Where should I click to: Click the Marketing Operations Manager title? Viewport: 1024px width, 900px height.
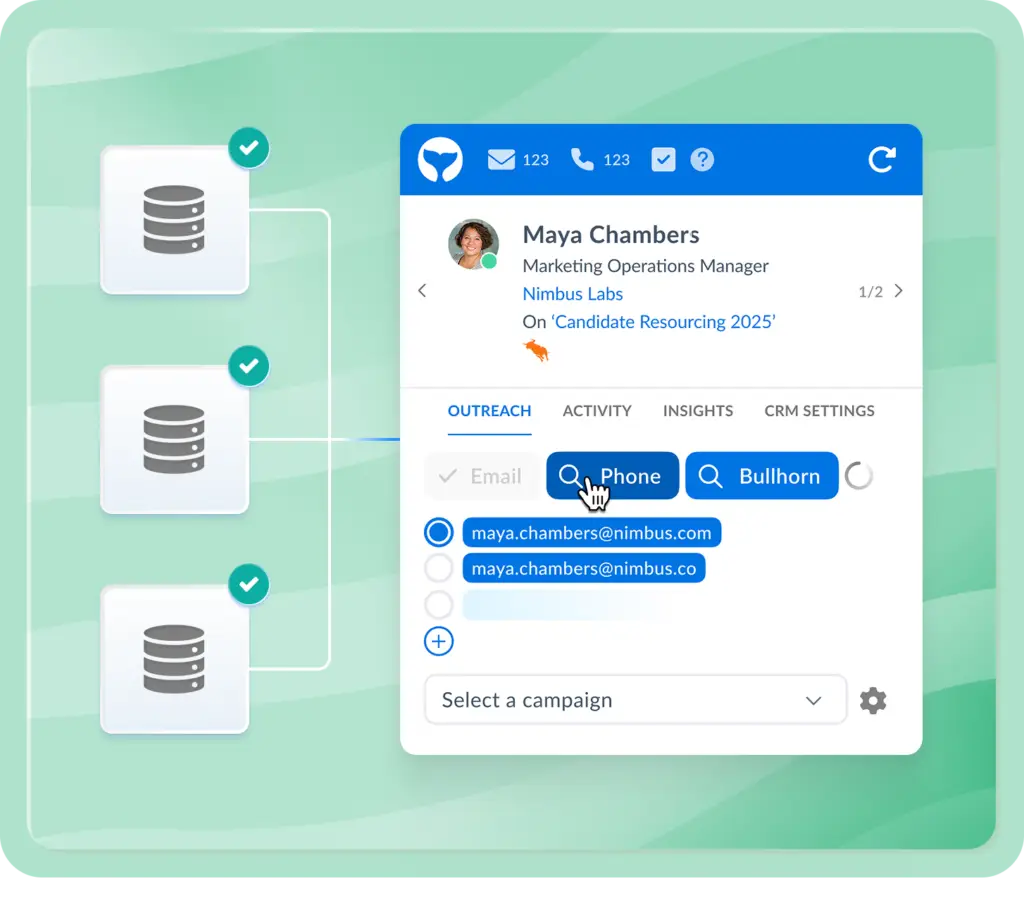(645, 266)
